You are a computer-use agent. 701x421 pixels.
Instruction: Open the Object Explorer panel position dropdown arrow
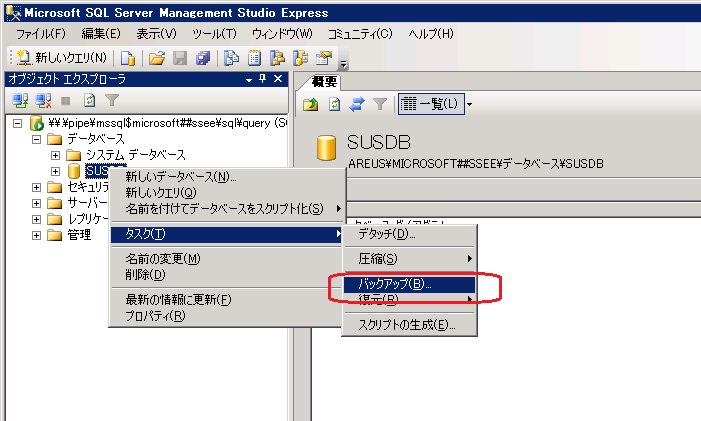(249, 80)
